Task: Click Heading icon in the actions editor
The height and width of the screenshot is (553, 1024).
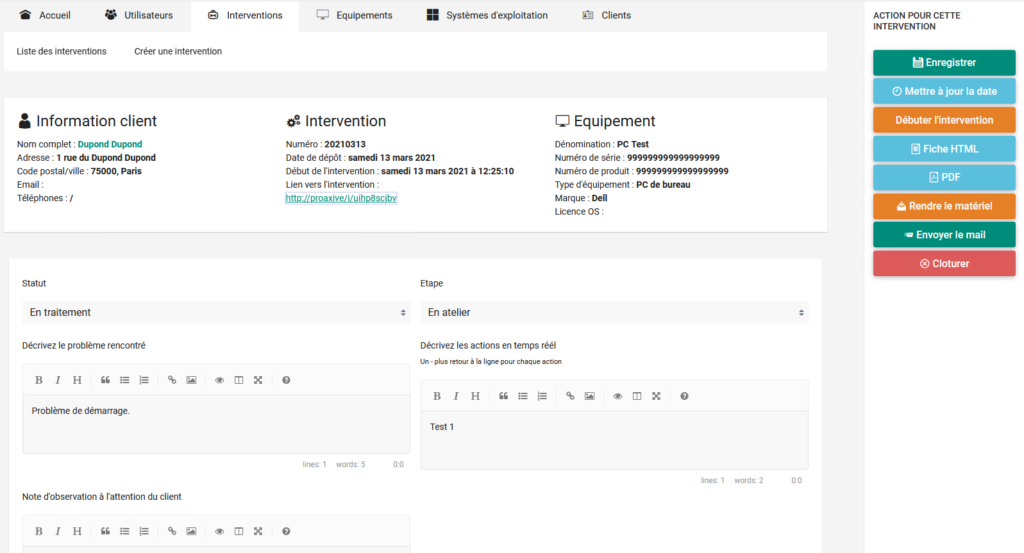Action: click(x=475, y=396)
